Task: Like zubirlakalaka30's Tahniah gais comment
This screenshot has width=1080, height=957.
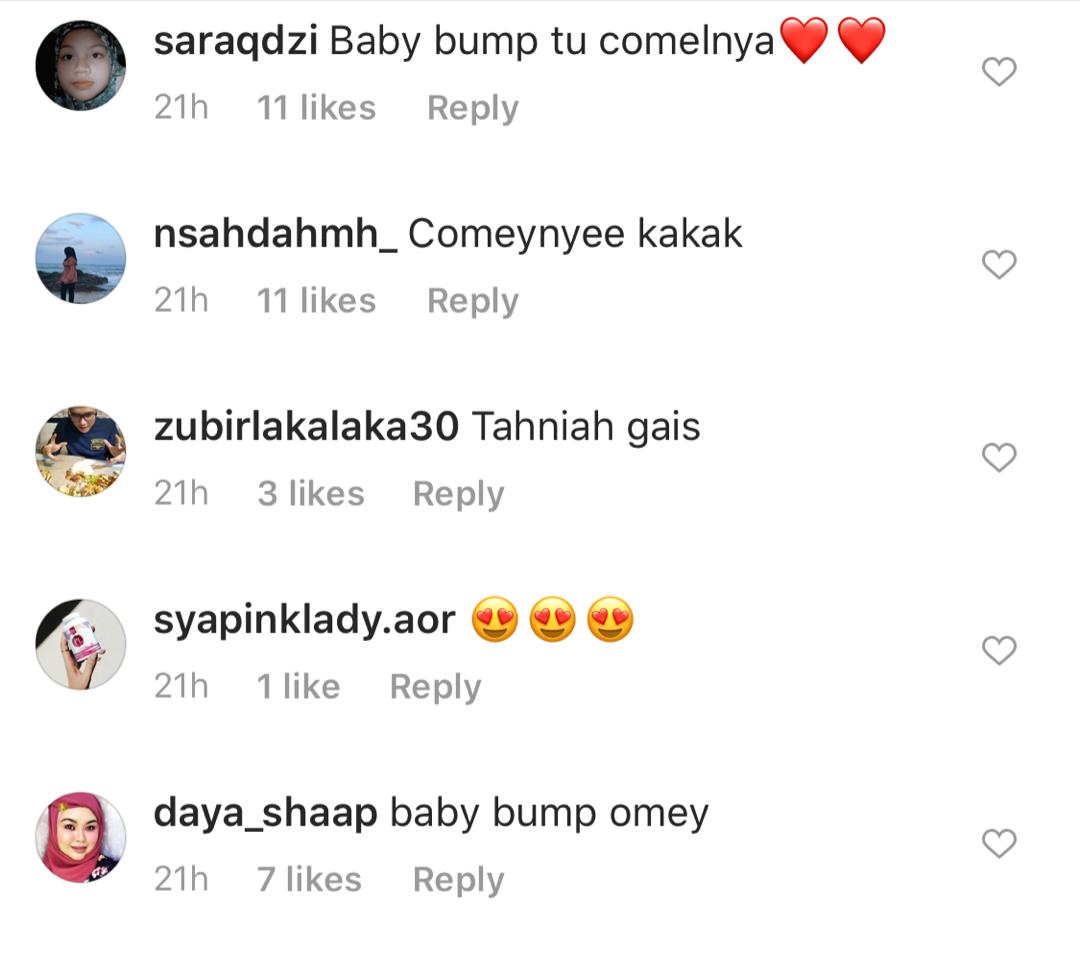Action: coord(999,457)
